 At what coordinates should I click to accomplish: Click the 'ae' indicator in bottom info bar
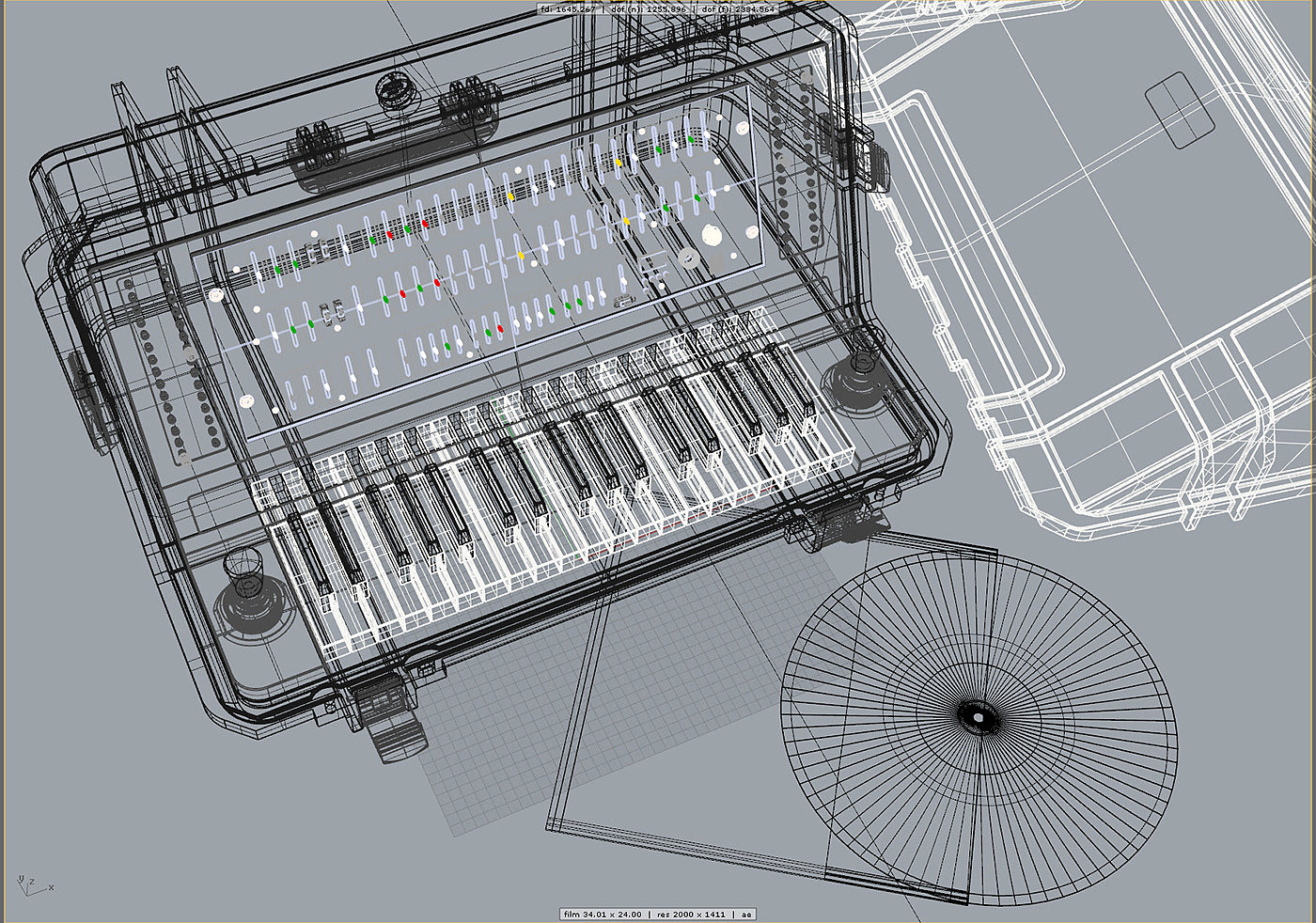746,914
